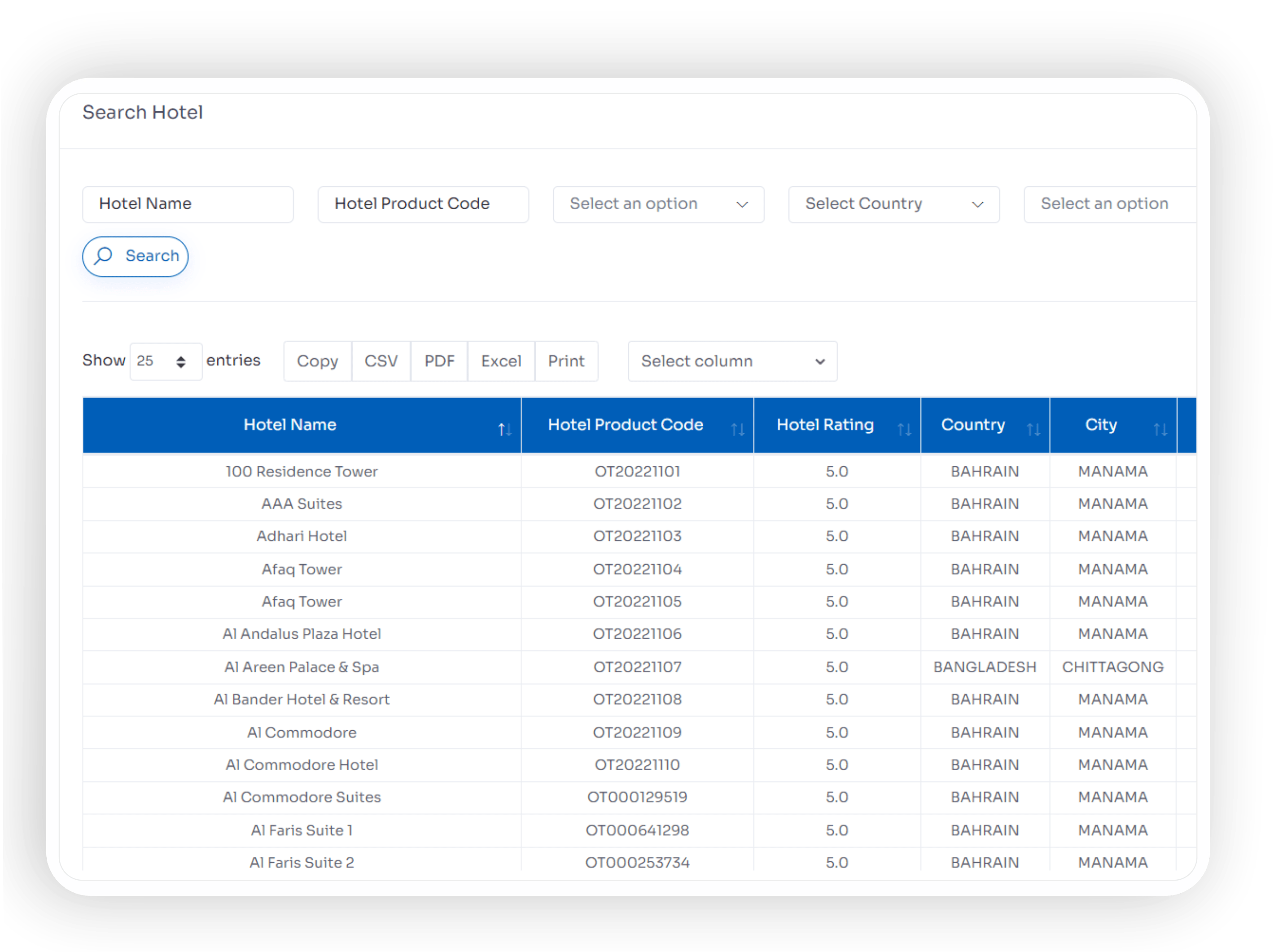Click the Al Andalus Plaza Hotel cell
The image size is (1287, 952).
(302, 635)
